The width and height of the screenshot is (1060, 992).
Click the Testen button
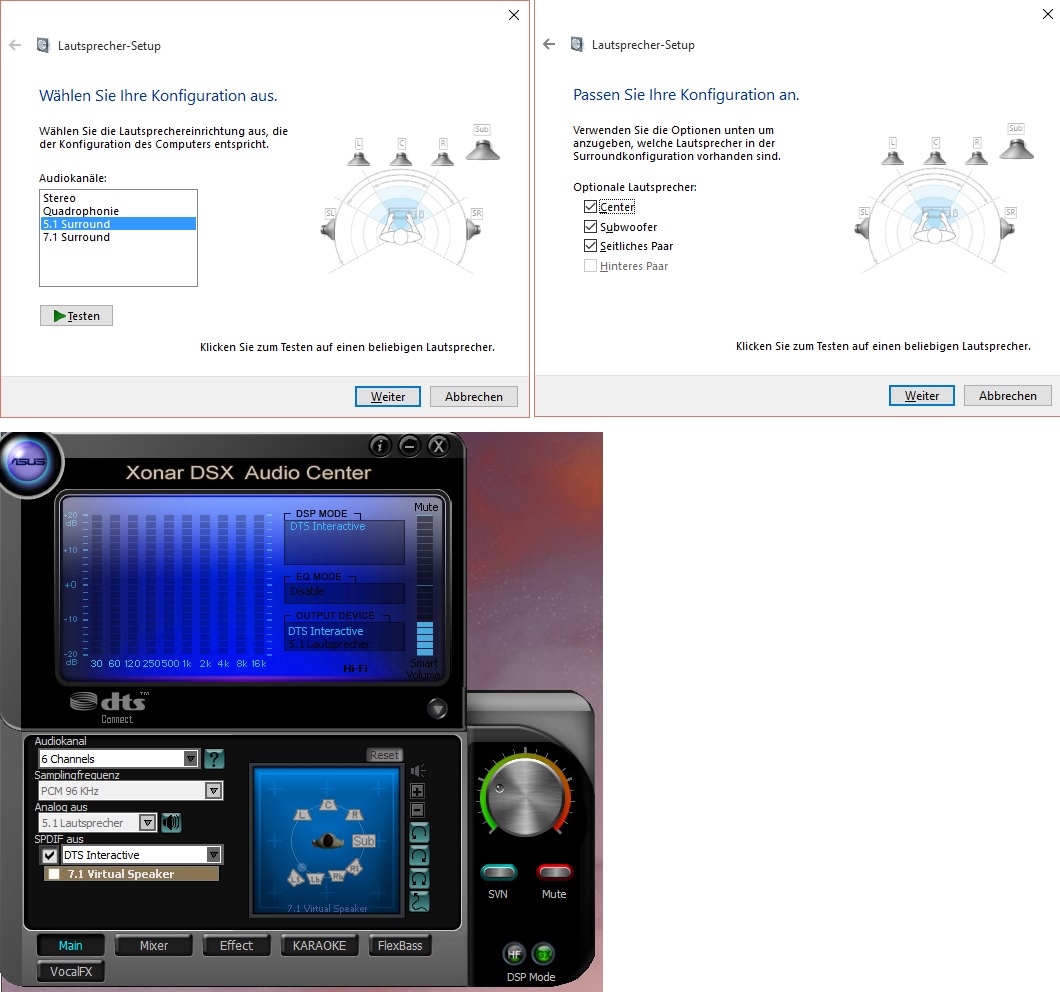point(76,316)
